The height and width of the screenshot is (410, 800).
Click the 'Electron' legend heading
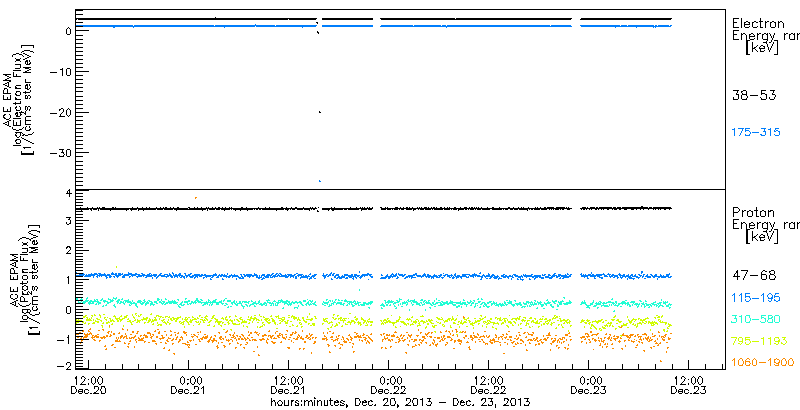click(x=758, y=23)
